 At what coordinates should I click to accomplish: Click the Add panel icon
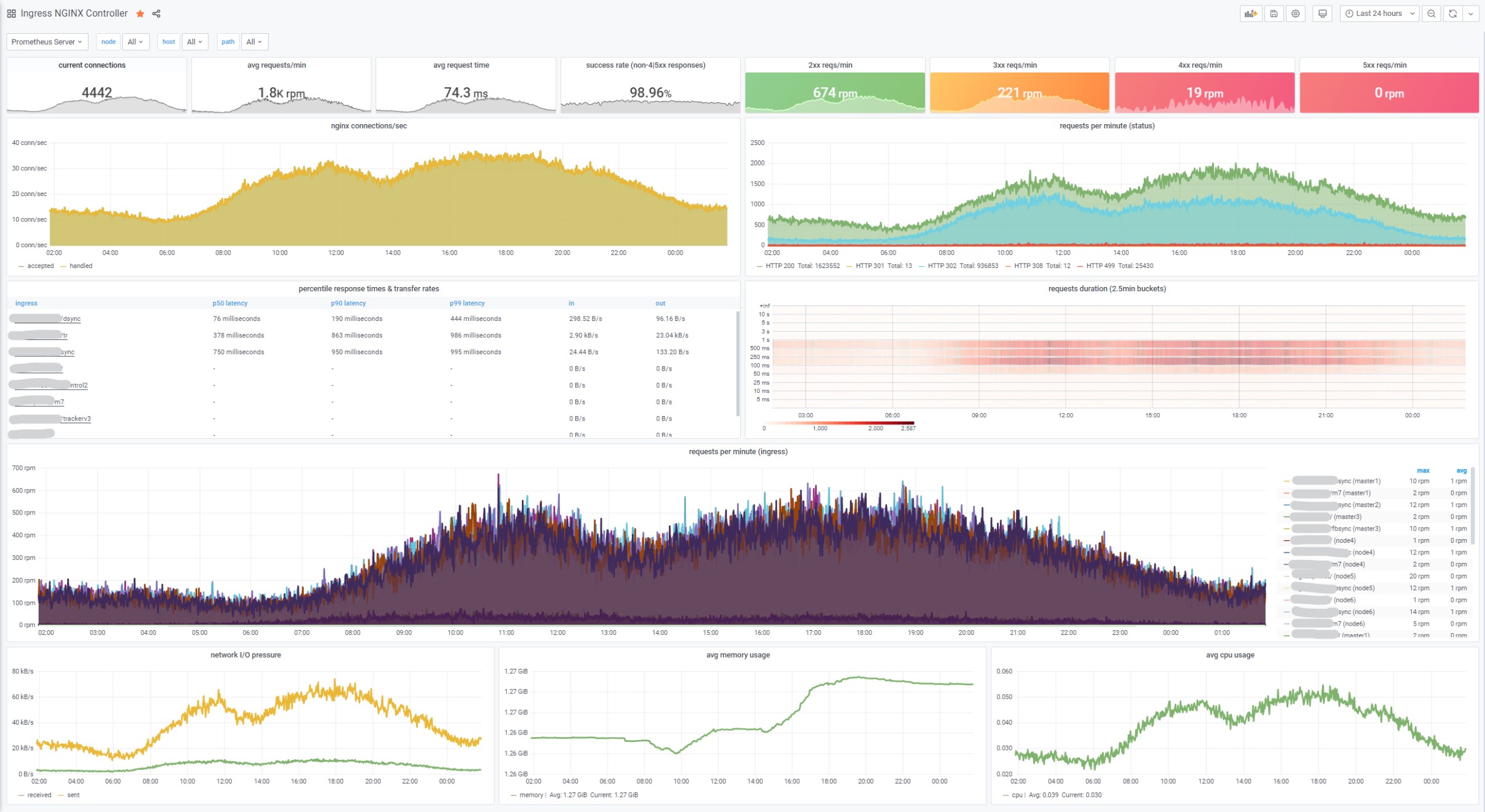click(x=1250, y=14)
